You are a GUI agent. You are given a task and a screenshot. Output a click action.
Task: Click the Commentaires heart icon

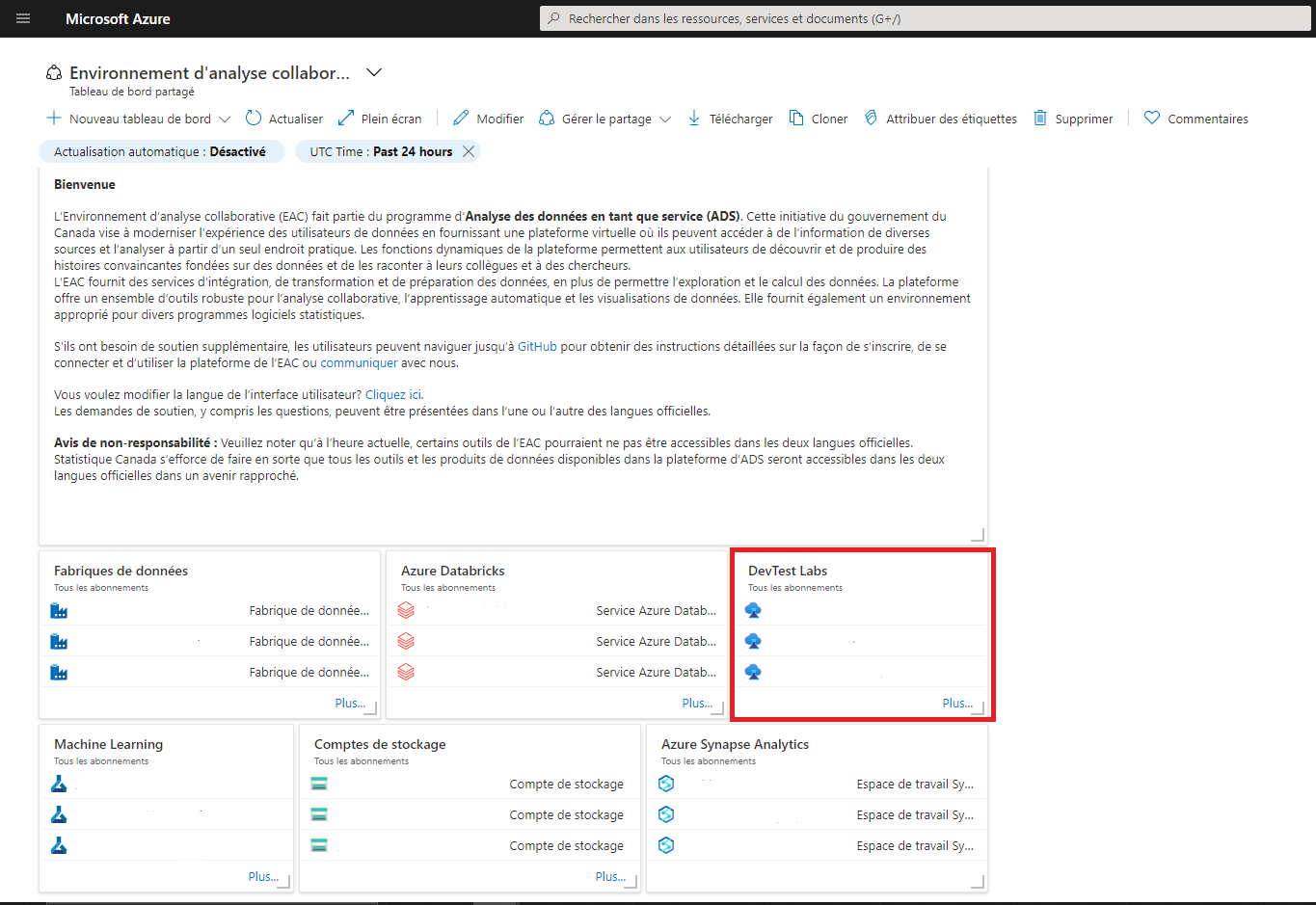click(1152, 118)
